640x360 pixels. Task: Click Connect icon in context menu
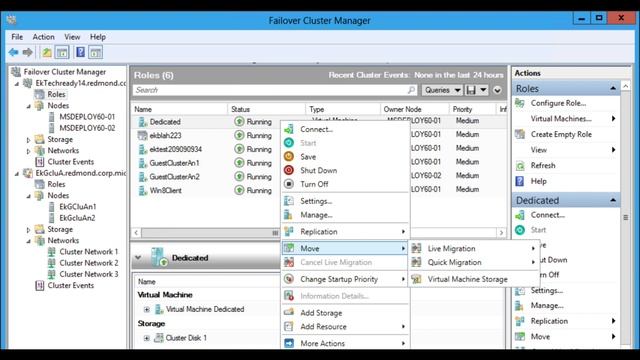click(289, 129)
